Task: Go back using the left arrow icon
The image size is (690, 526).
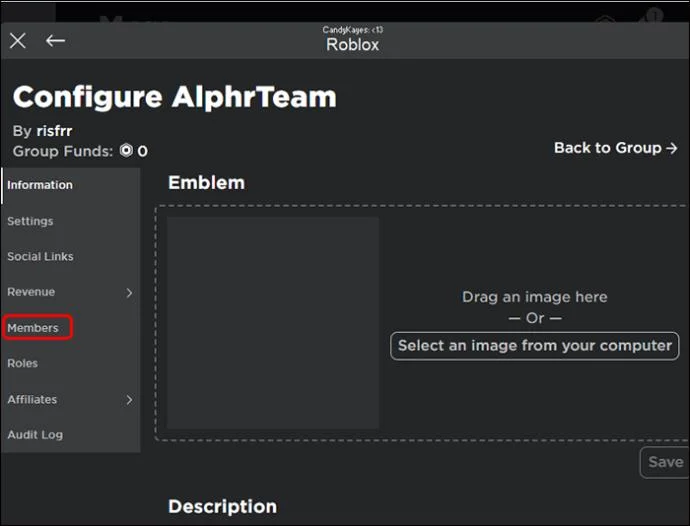Action: [55, 41]
